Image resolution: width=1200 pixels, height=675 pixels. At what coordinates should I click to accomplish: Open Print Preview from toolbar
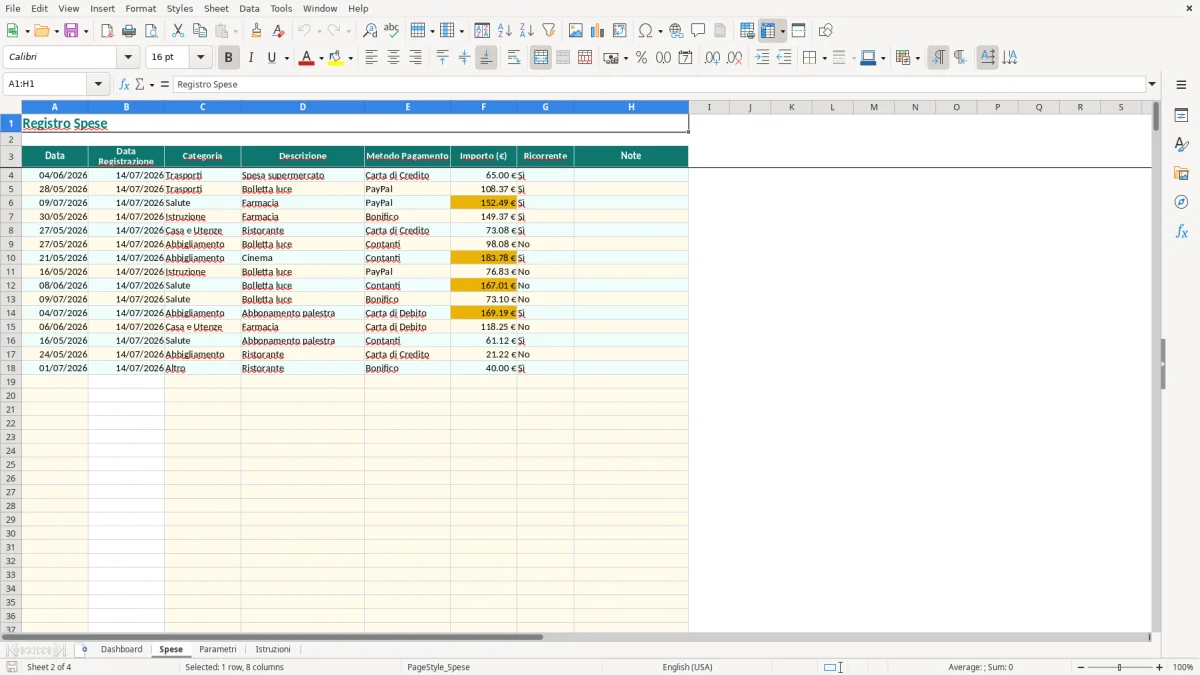click(x=151, y=31)
